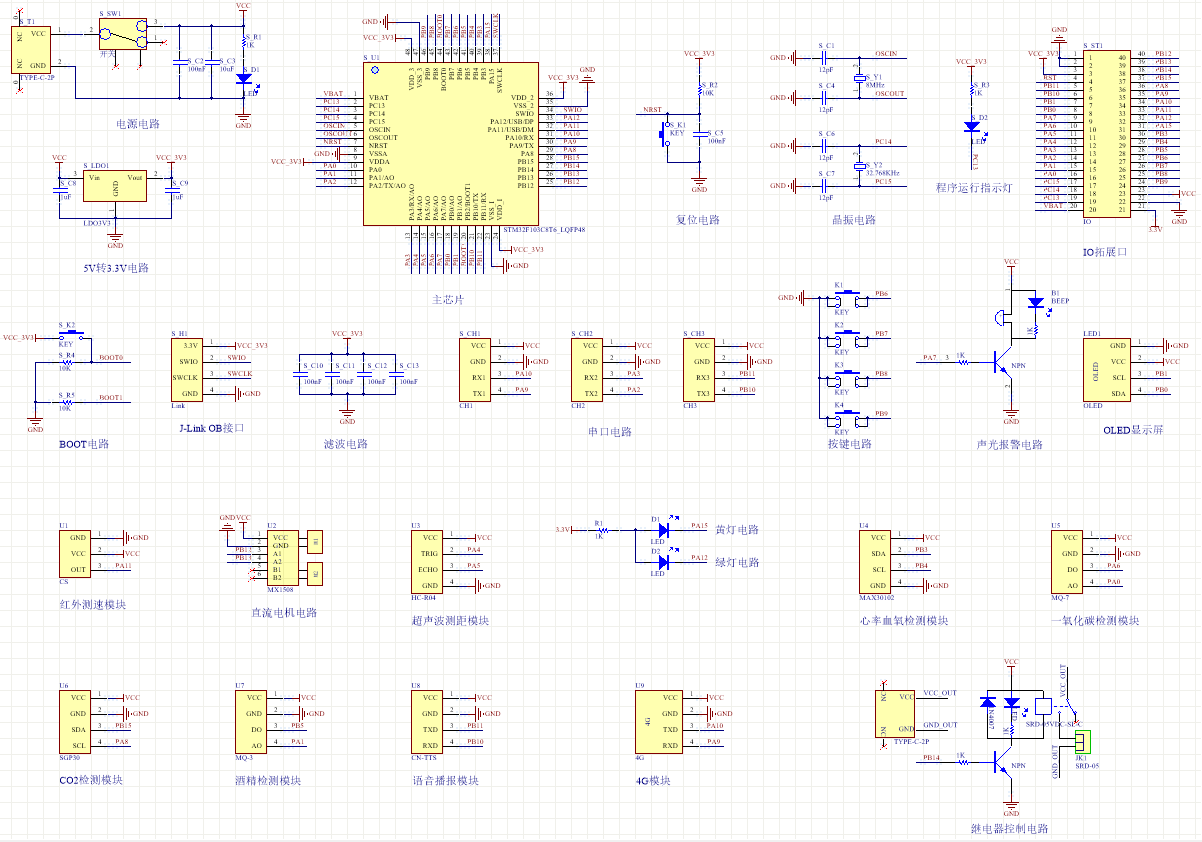This screenshot has width=1202, height=842.
Task: Select the J-Link OB接口 label text
Action: (211, 428)
